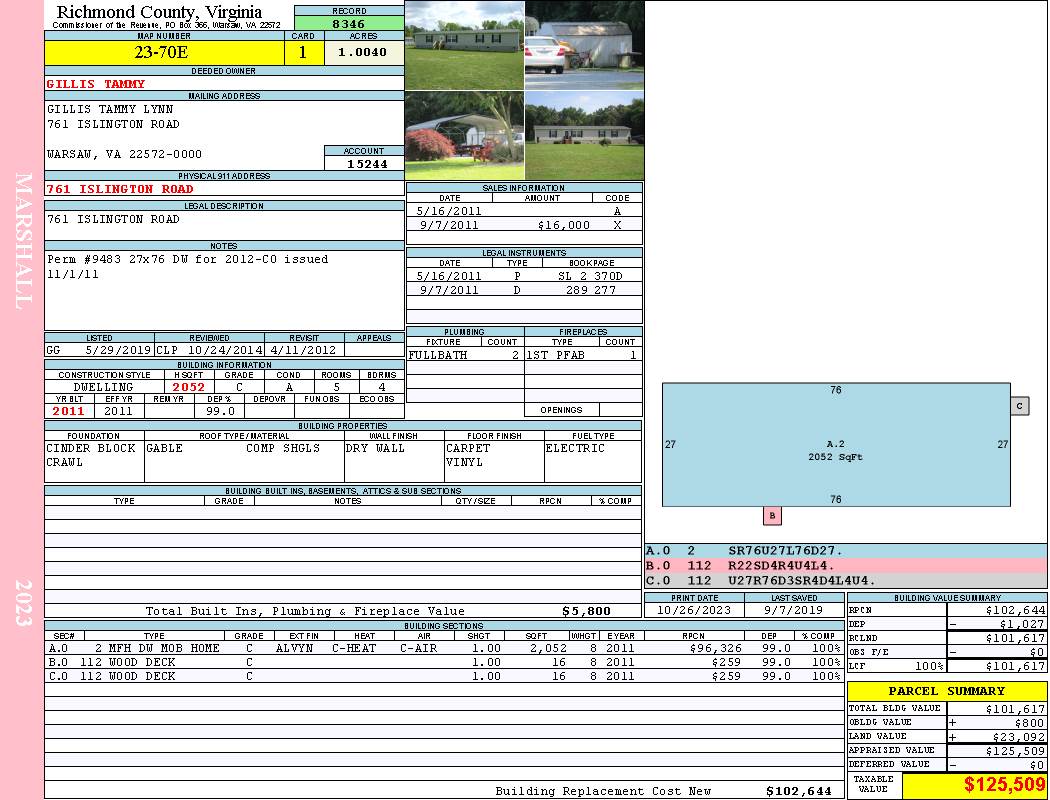Select the A.0 MFH DW MOB HOME row
The width and height of the screenshot is (1050, 800).
(x=442, y=648)
